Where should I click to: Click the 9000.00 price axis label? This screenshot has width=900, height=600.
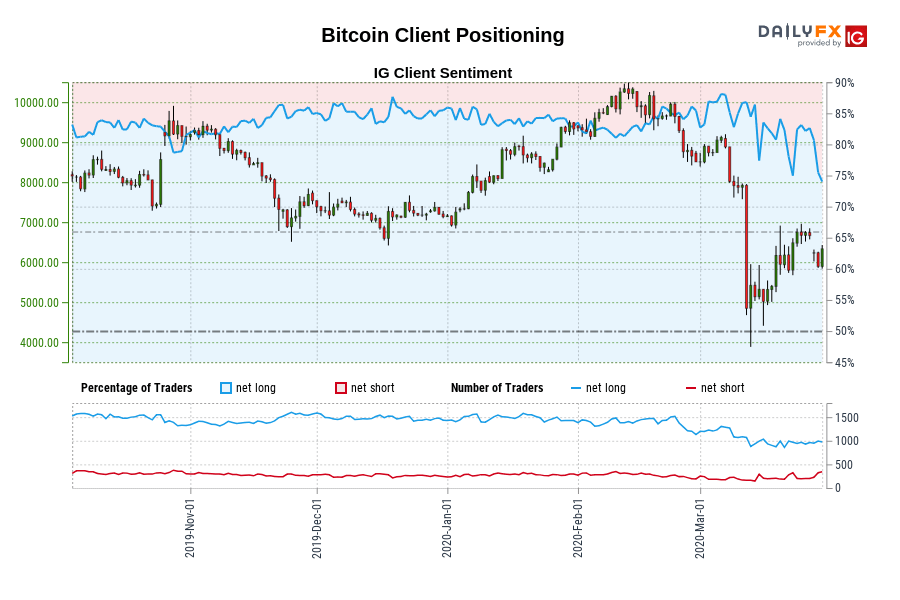click(x=40, y=143)
